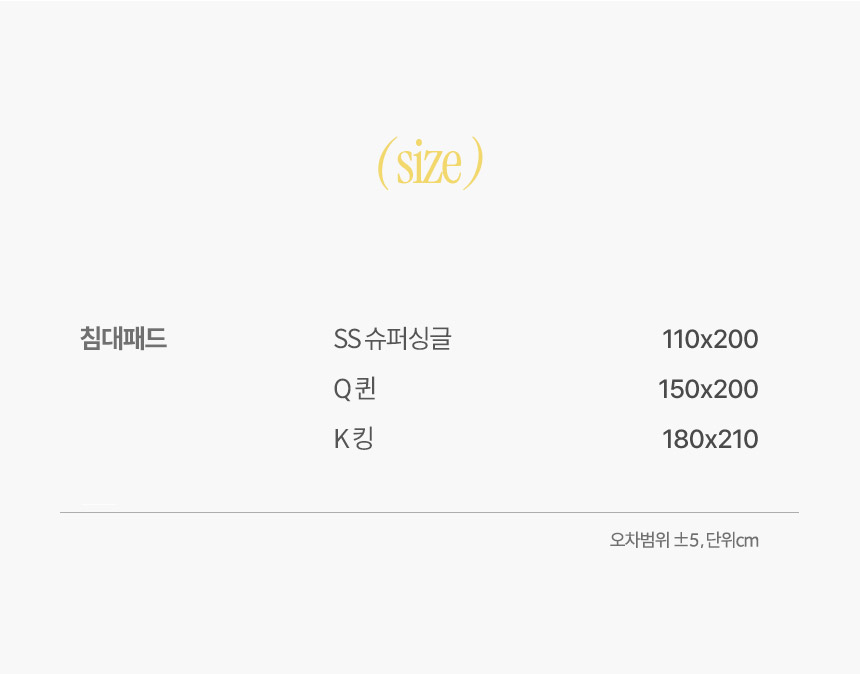860x674 pixels.
Task: Click the 오차범위 tolerance text
Action: point(640,540)
